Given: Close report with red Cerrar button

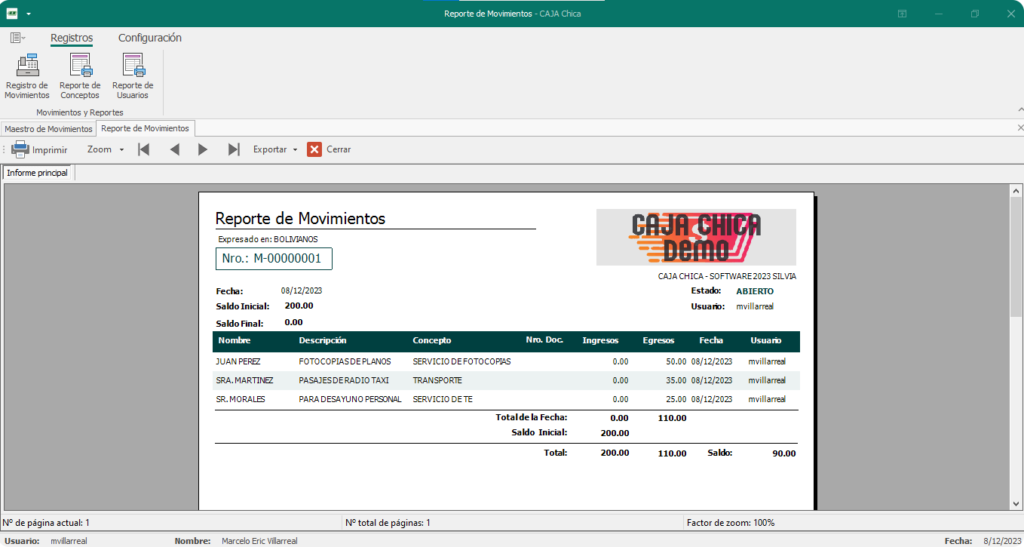Looking at the screenshot, I should pos(314,150).
